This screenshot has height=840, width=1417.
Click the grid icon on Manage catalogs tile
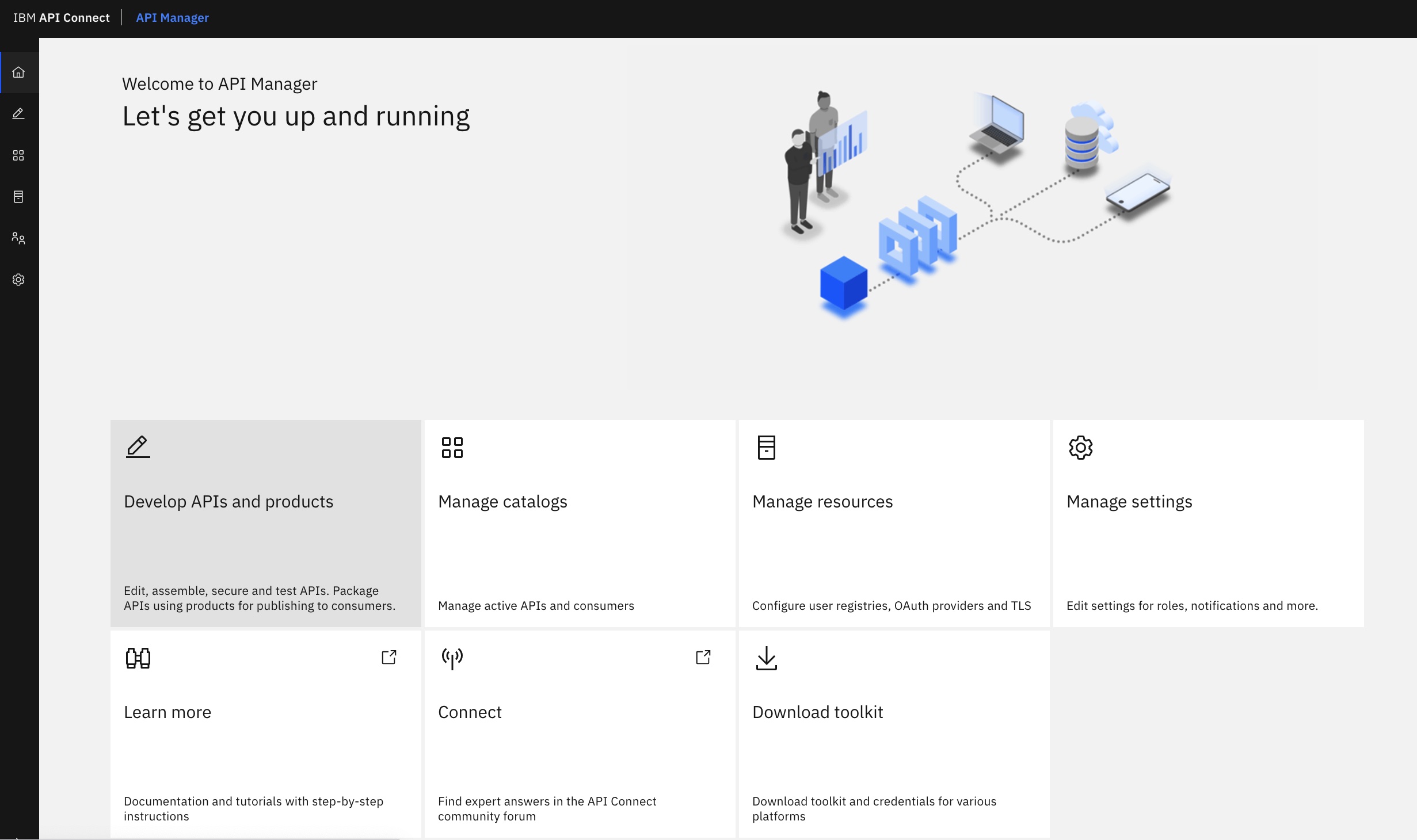pyautogui.click(x=452, y=448)
